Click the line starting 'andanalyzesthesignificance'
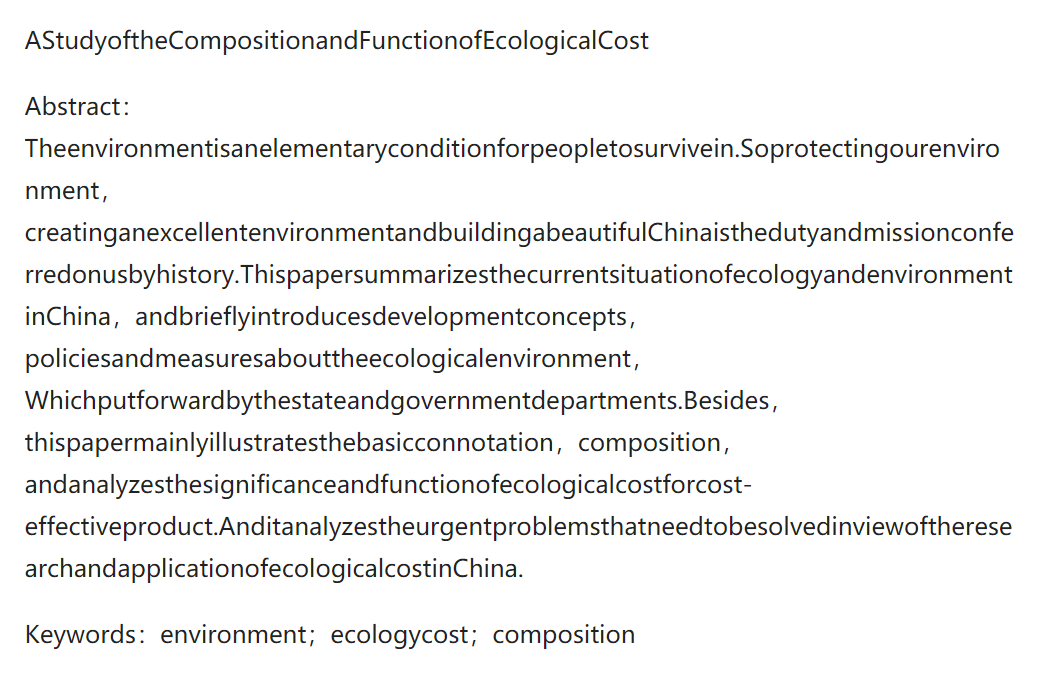 (388, 485)
